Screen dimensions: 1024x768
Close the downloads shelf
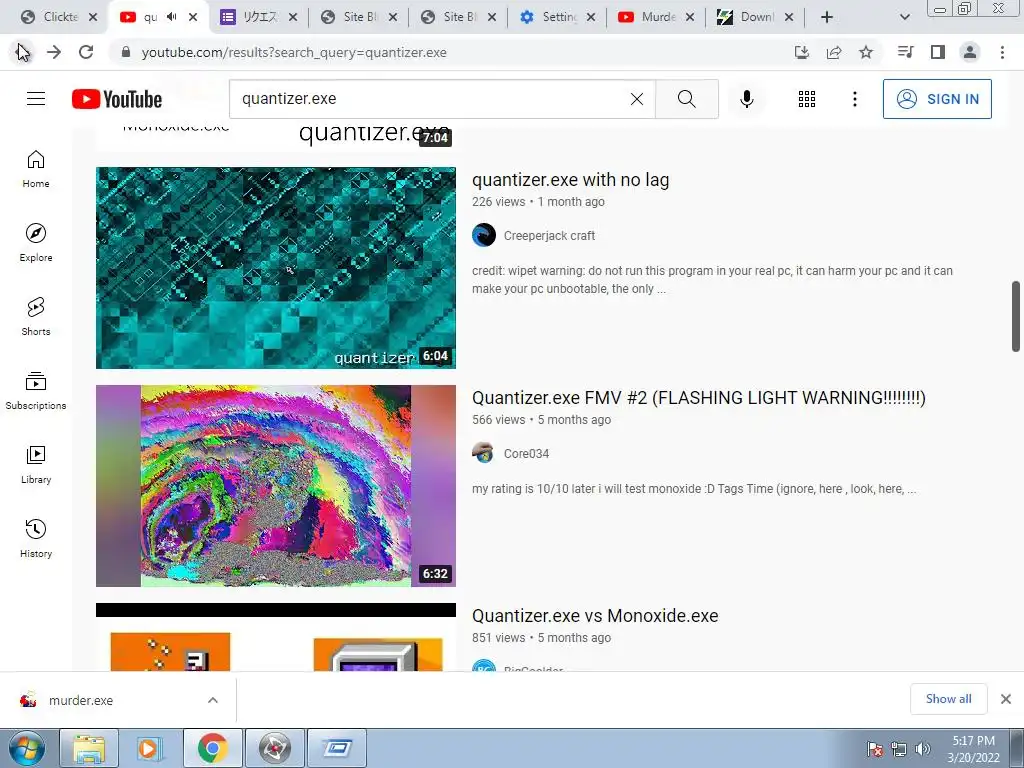1006,699
